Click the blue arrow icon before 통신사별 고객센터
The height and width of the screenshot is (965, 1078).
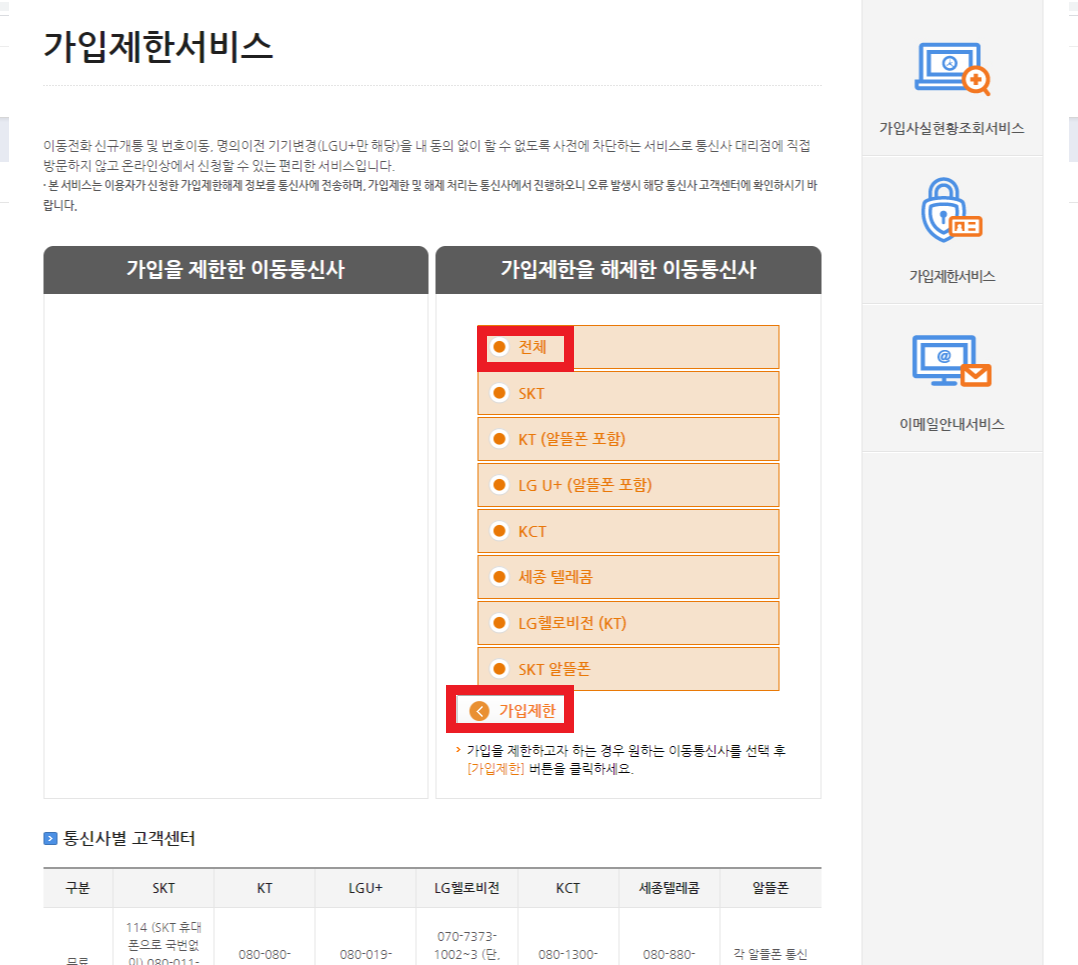click(x=50, y=839)
